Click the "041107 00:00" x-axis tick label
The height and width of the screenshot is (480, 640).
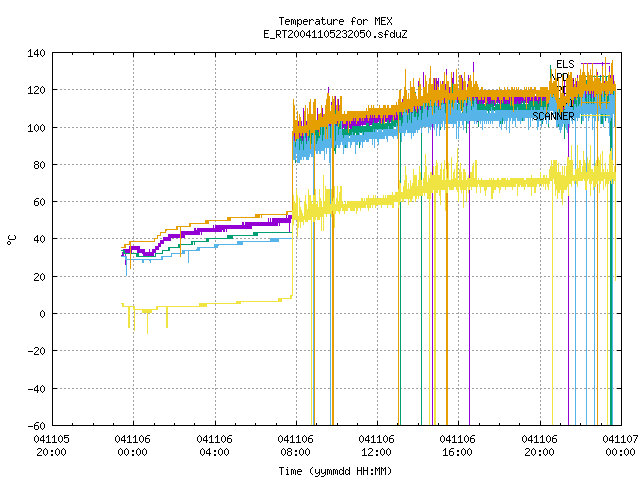pyautogui.click(x=620, y=446)
